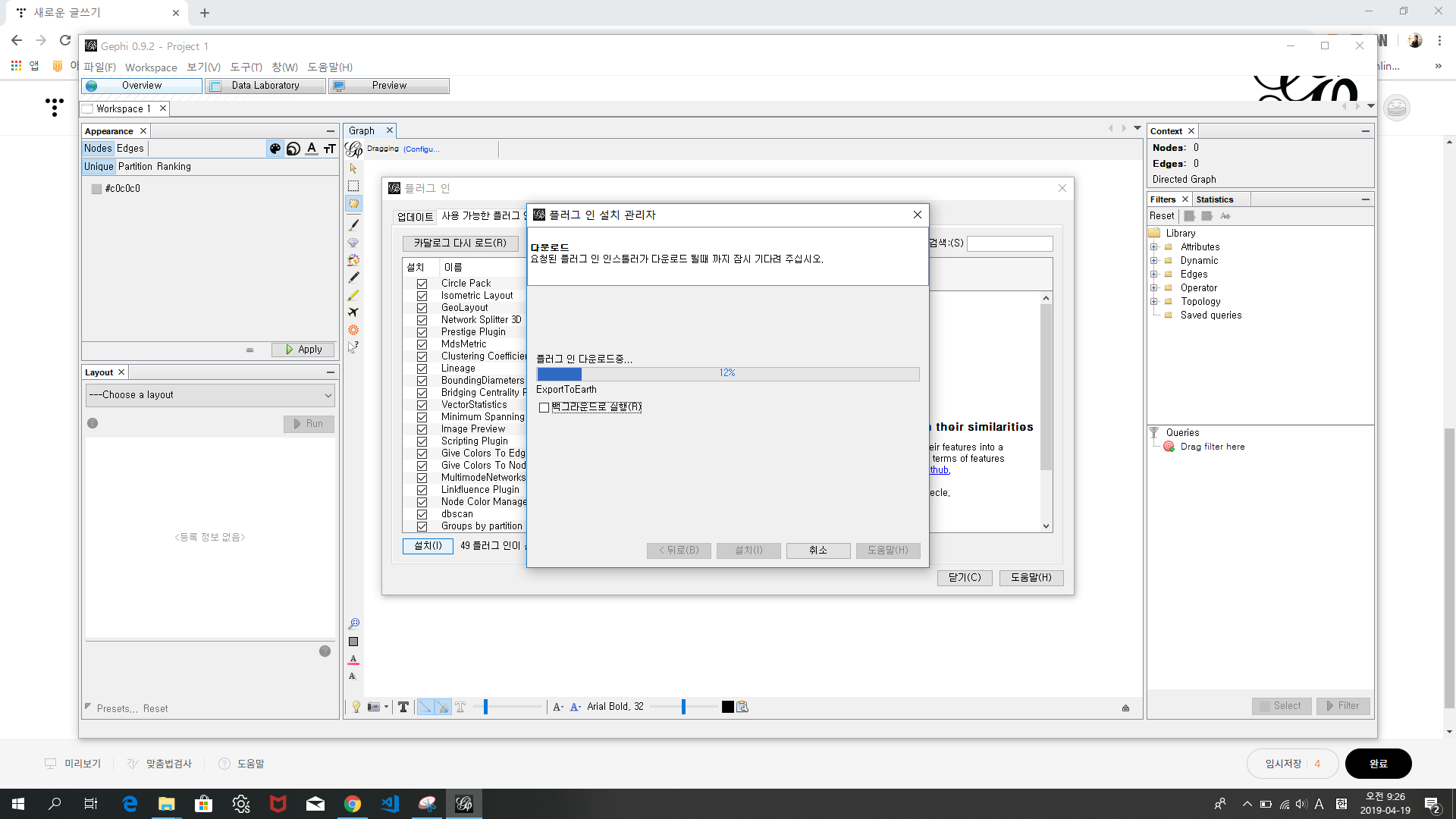Click the 카탈로그 다시 로드 reload catalog button
This screenshot has height=819, width=1456.
point(460,243)
